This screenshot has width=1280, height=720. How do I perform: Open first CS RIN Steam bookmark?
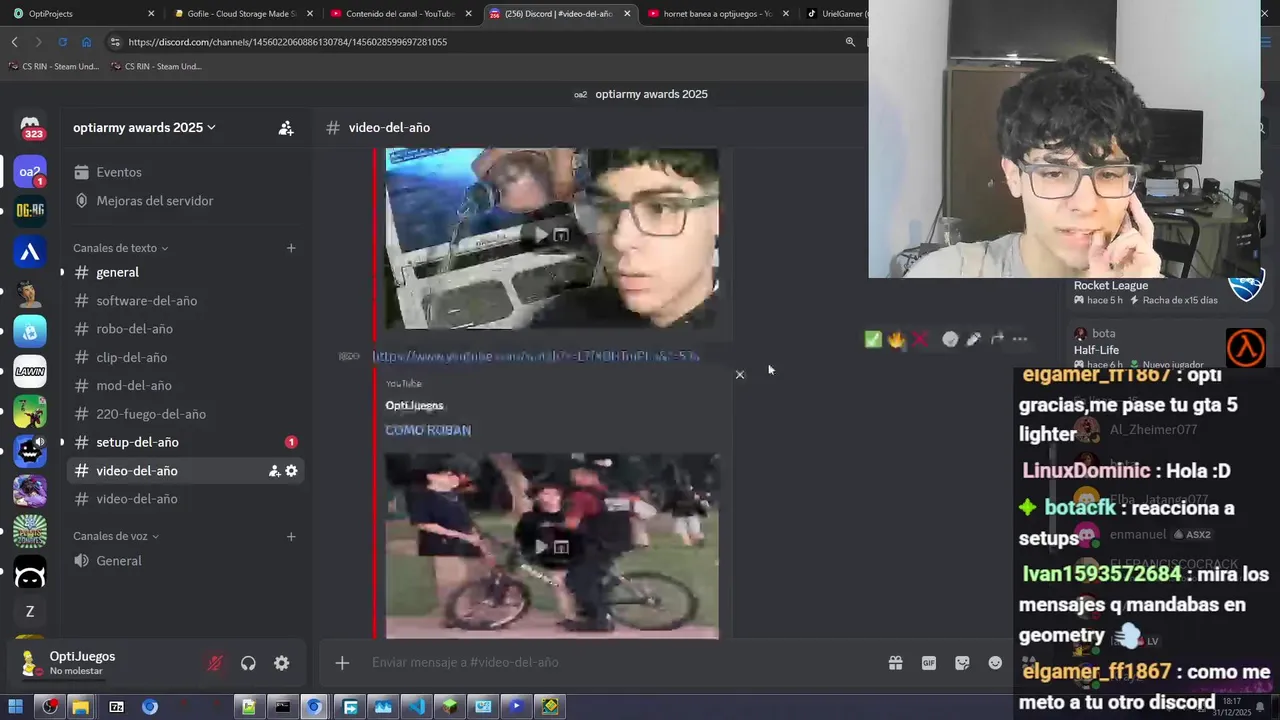tap(54, 66)
